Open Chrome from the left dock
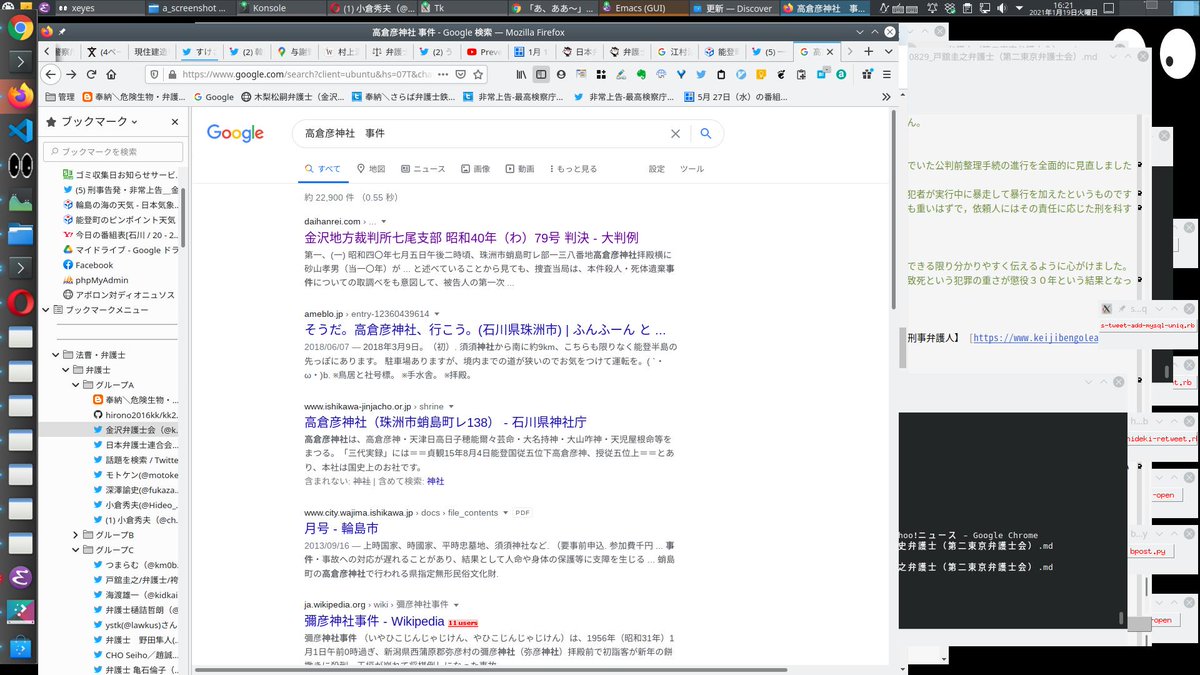1200x675 pixels. (21, 28)
